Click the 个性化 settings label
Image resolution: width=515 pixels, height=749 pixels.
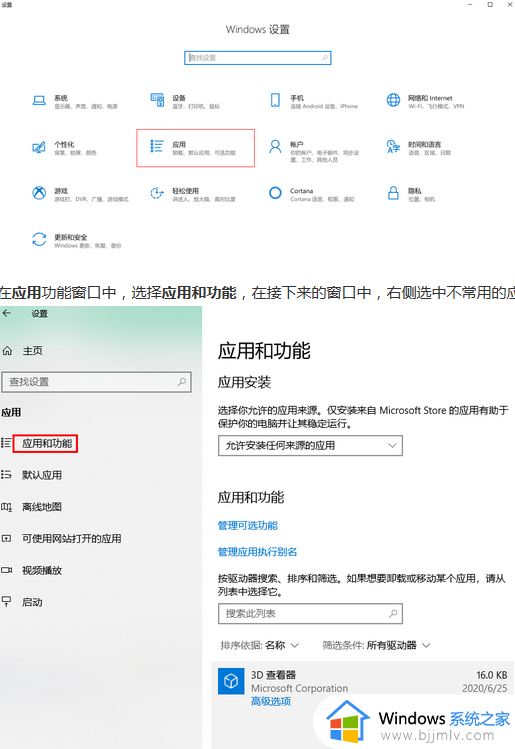[64, 144]
